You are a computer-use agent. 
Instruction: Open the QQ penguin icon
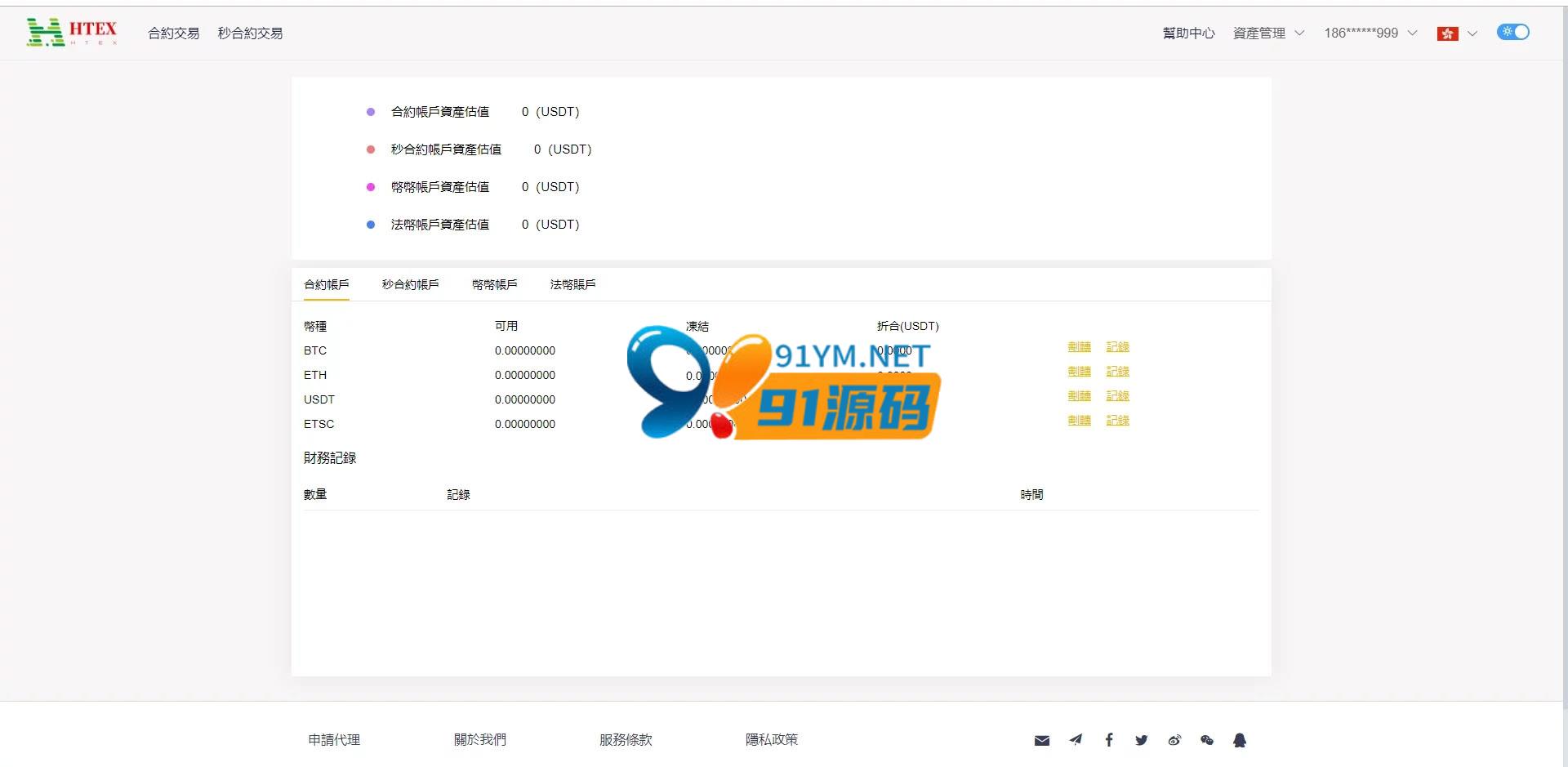pyautogui.click(x=1240, y=740)
